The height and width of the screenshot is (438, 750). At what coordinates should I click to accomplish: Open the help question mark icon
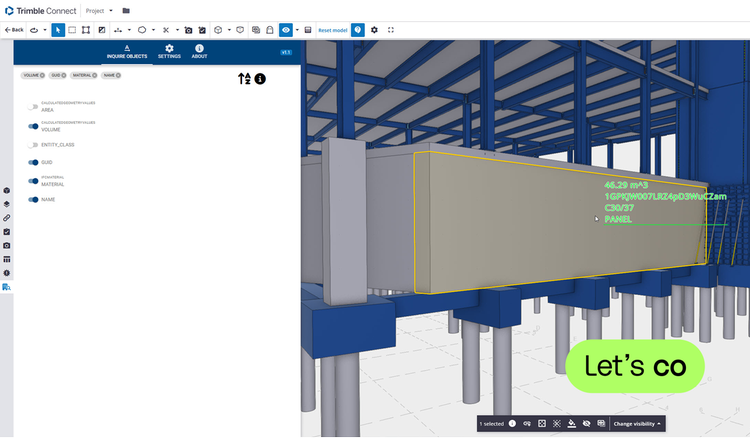(358, 30)
